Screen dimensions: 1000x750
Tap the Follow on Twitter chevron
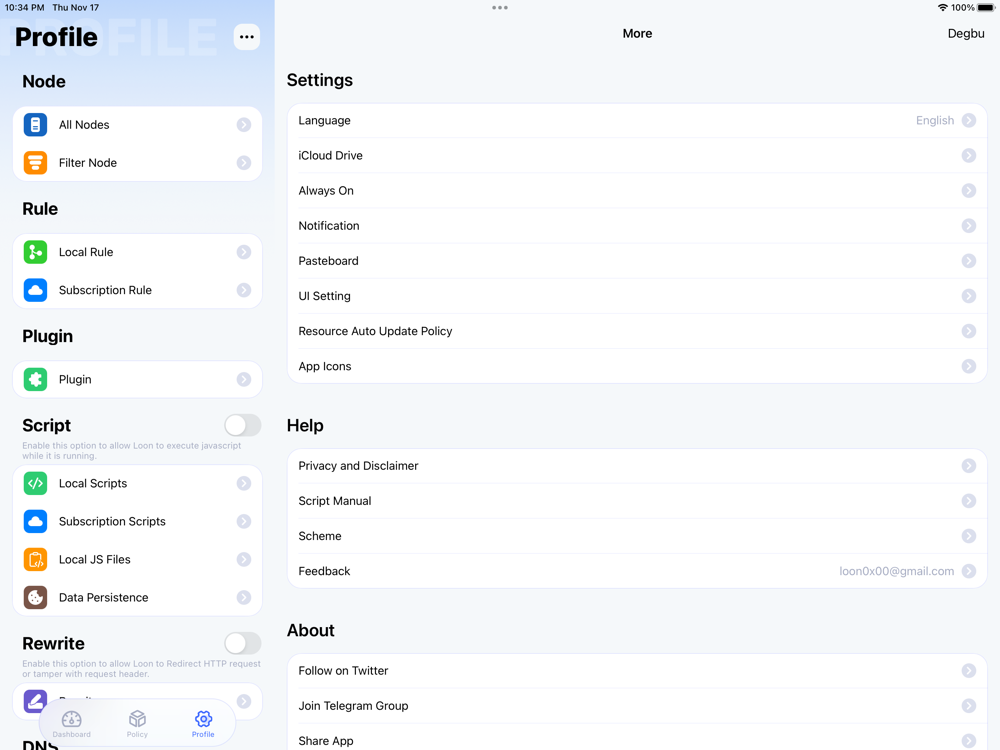969,670
